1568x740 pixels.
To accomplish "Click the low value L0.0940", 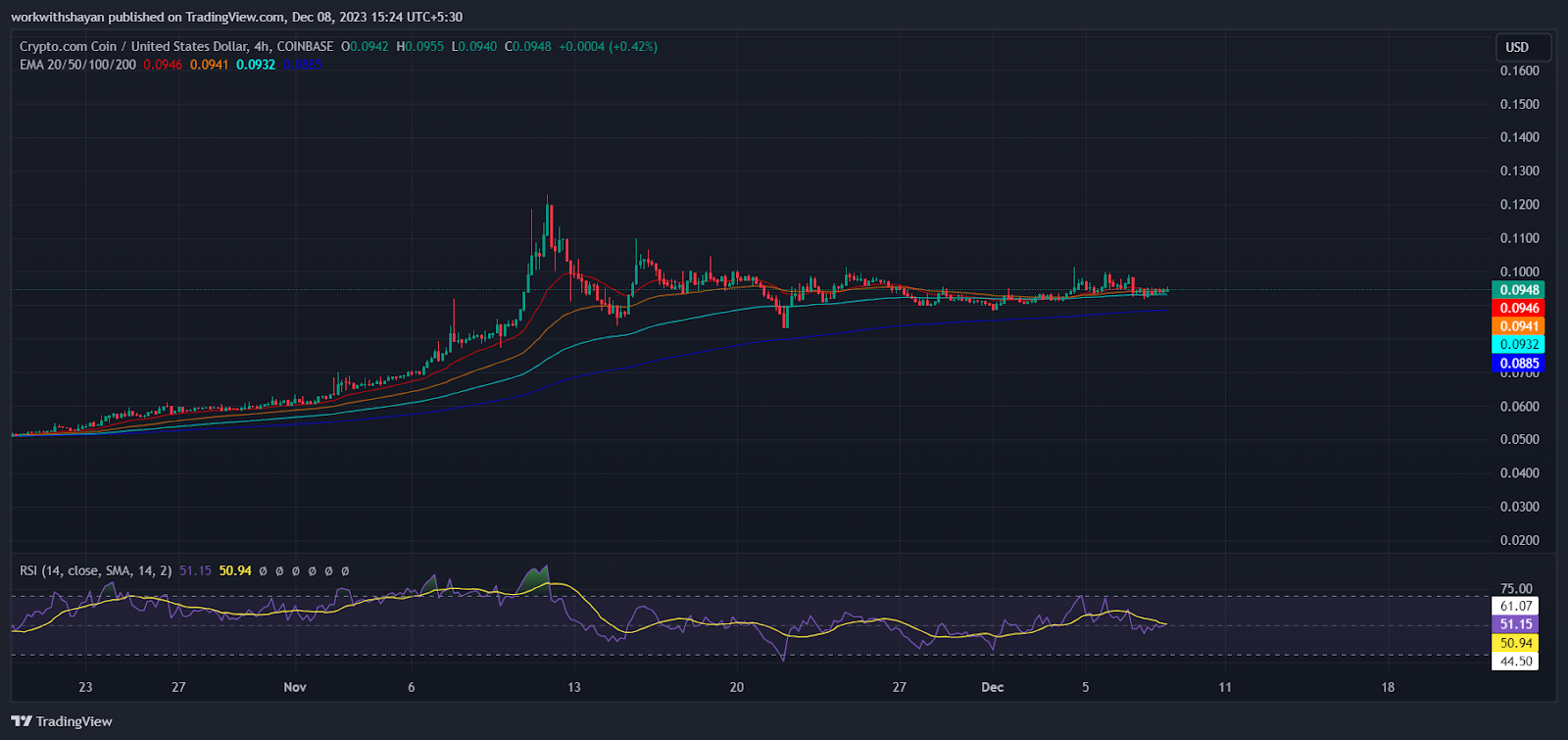I will (474, 46).
